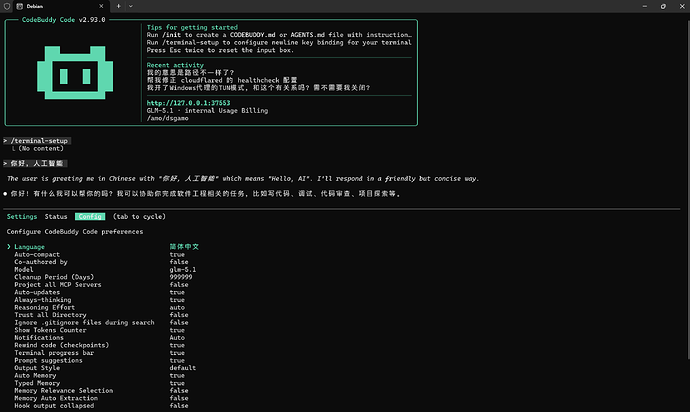Image resolution: width=690 pixels, height=412 pixels.
Task: Minimize the terminal window
Action: coord(645,6)
